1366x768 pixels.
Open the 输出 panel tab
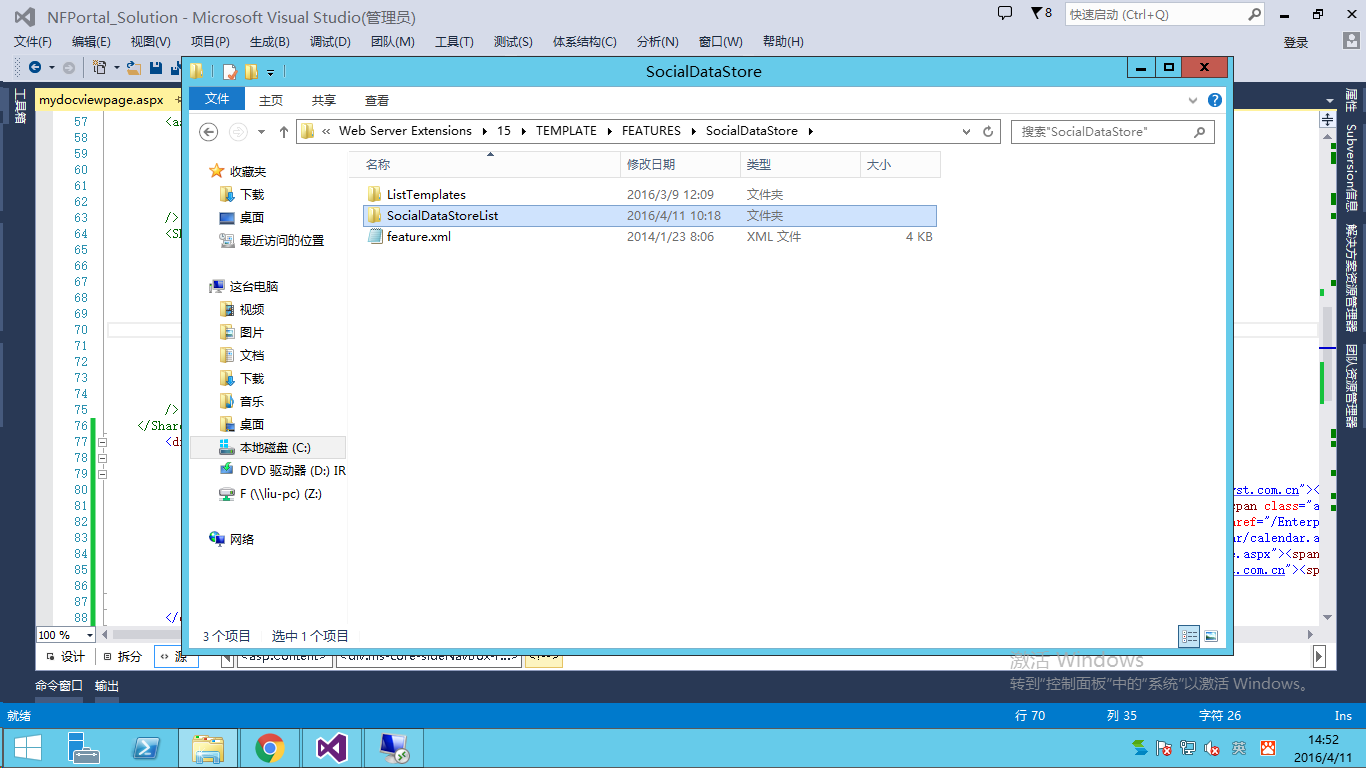click(107, 686)
